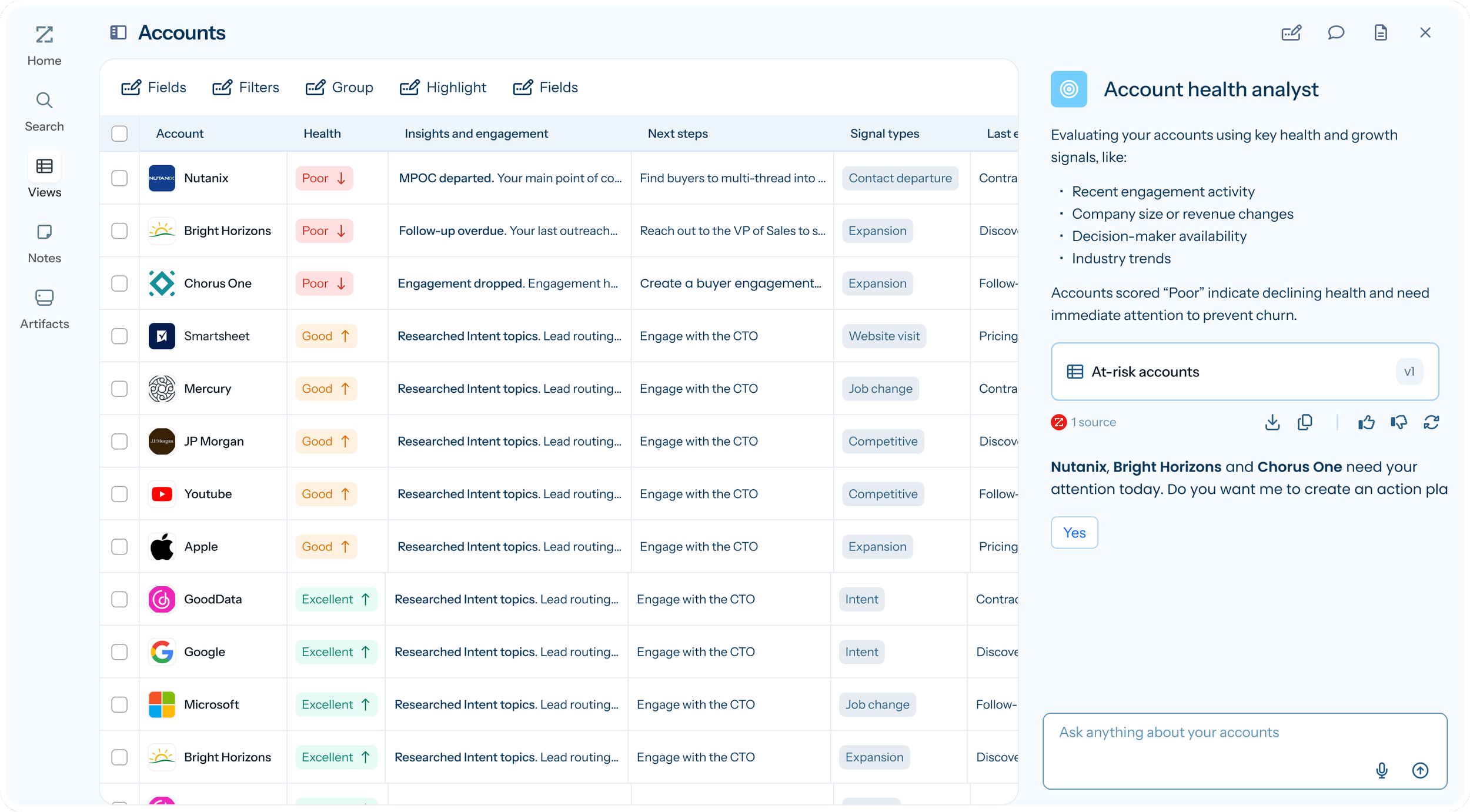Open the document icon in the header
1470x812 pixels.
1381,32
